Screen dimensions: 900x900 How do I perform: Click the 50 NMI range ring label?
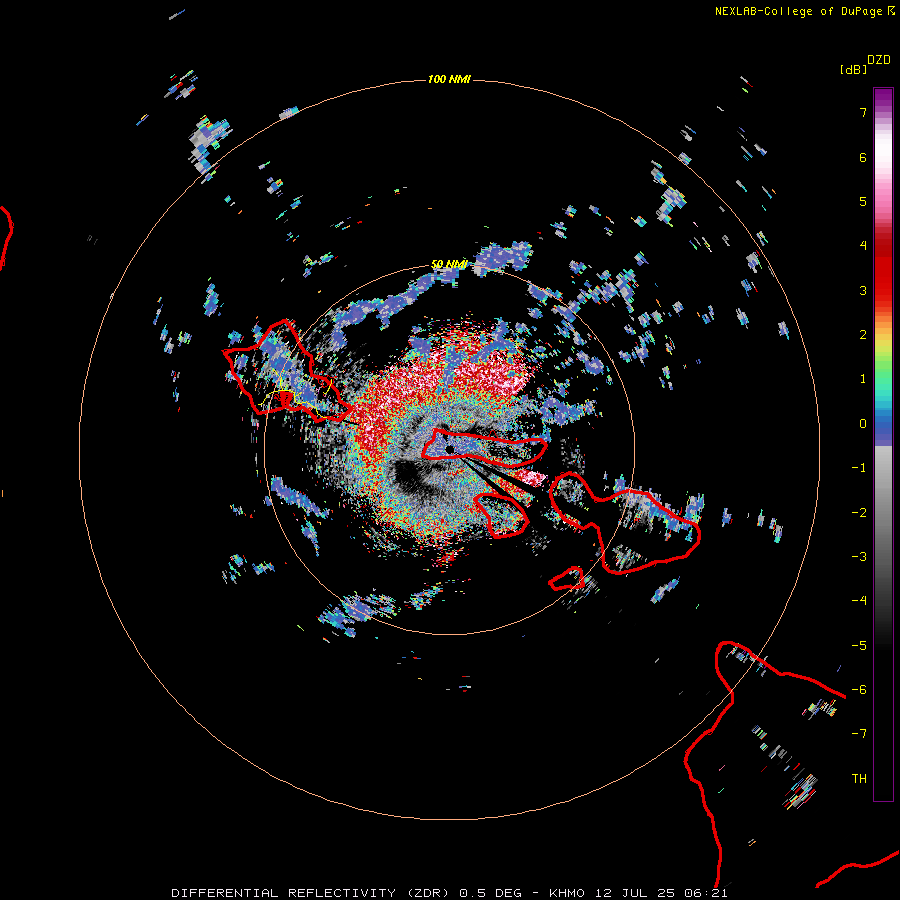tap(449, 264)
